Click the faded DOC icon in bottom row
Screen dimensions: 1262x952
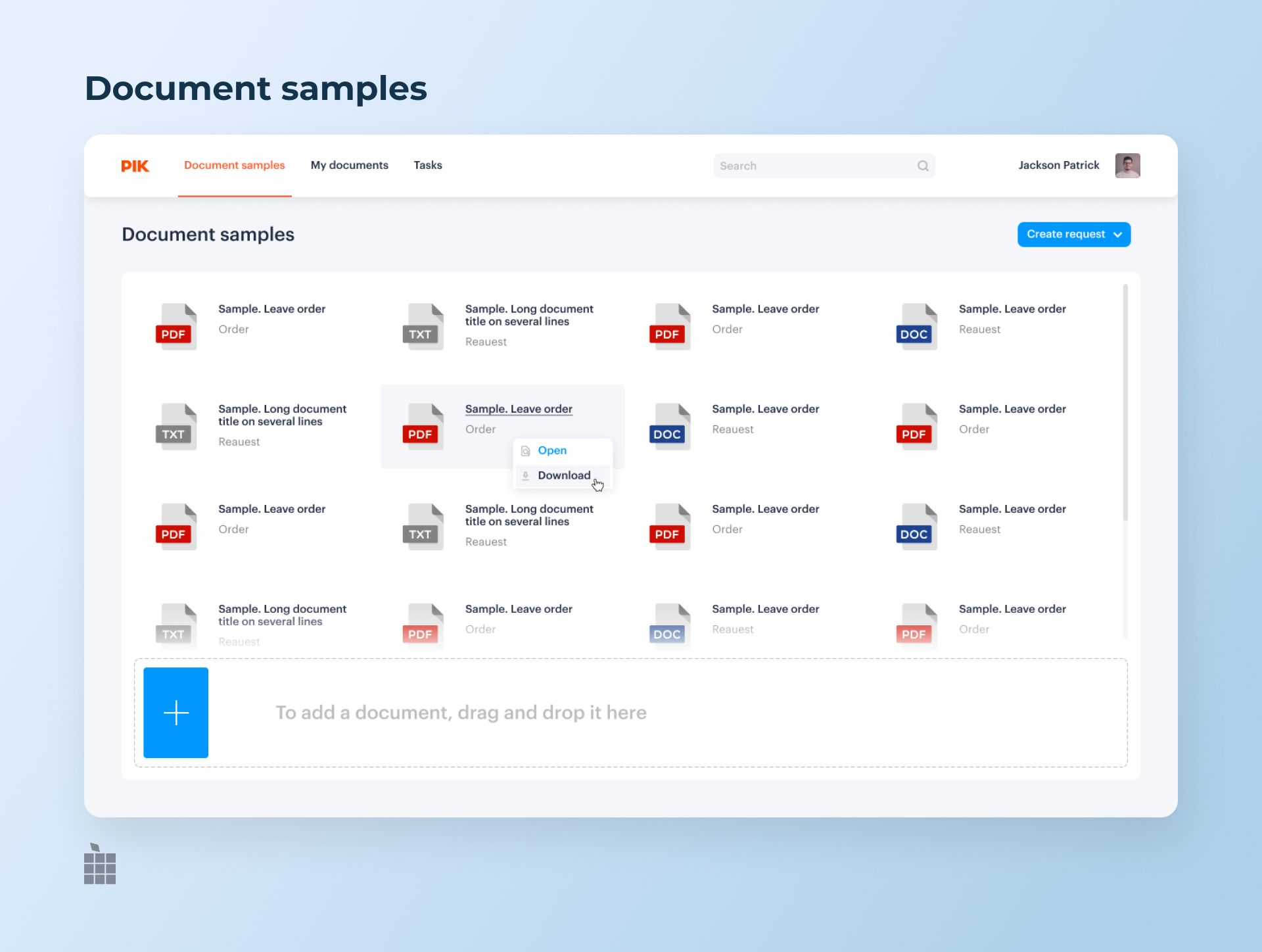[668, 626]
